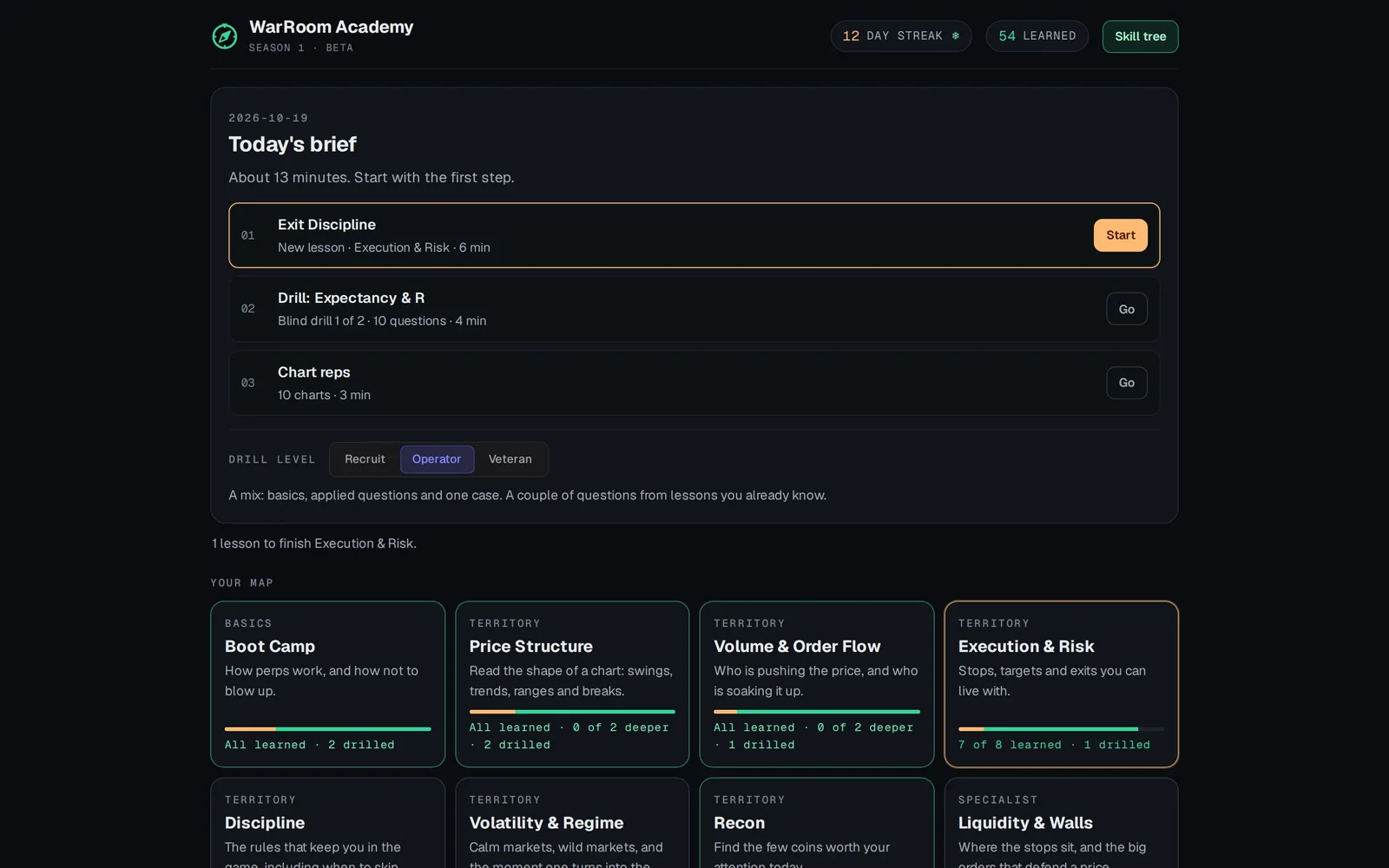1389x868 pixels.
Task: Click the '7 of 8 learned · 1 drilled' status
Action: (x=1054, y=745)
